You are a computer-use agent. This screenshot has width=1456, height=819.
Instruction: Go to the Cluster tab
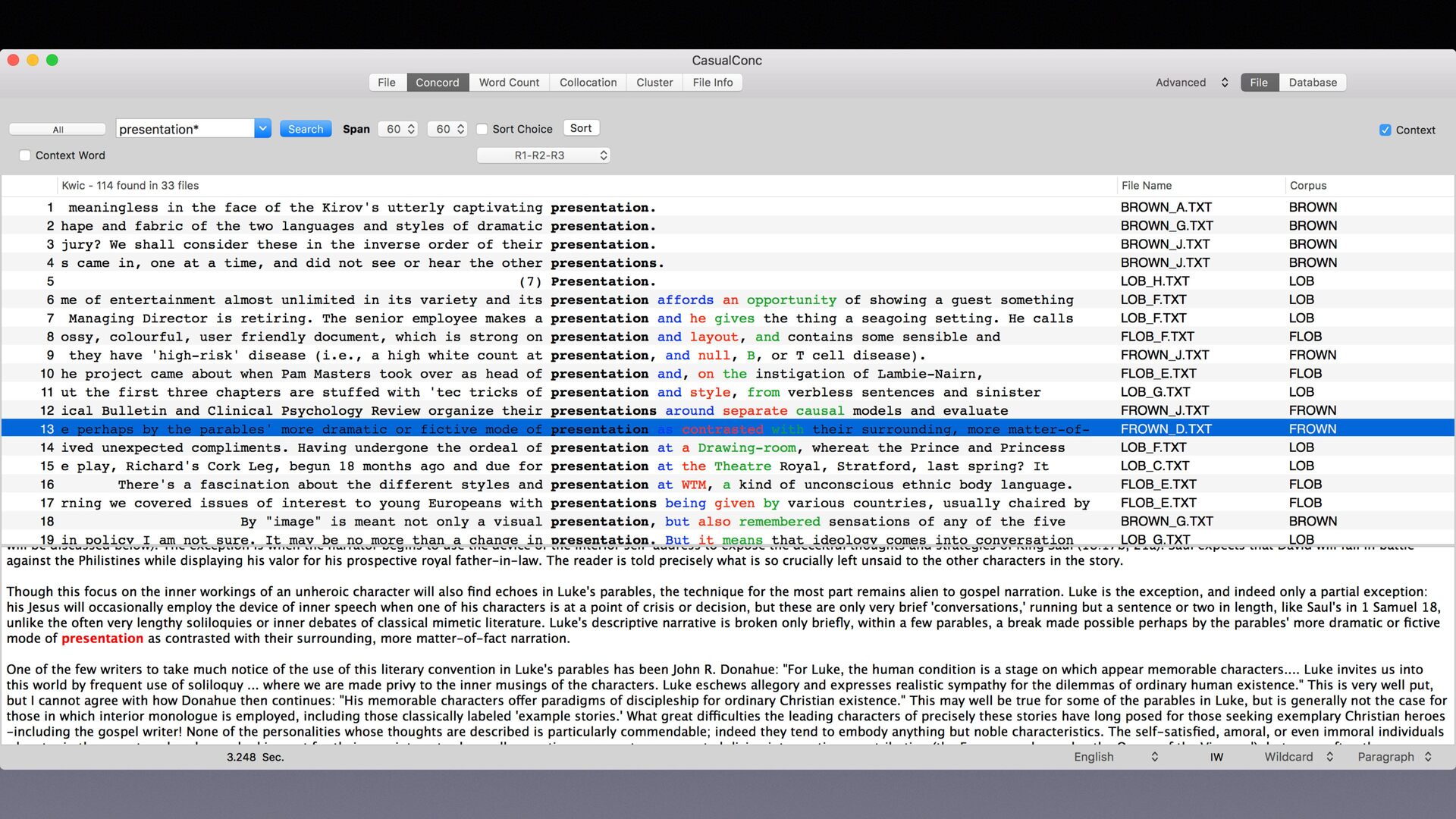(x=654, y=83)
